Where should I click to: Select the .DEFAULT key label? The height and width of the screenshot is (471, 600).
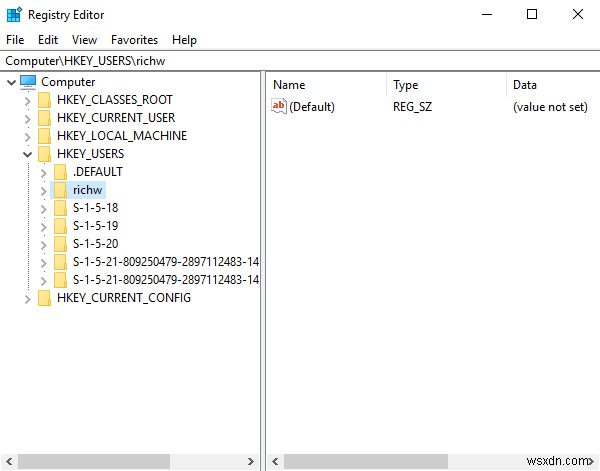[98, 172]
